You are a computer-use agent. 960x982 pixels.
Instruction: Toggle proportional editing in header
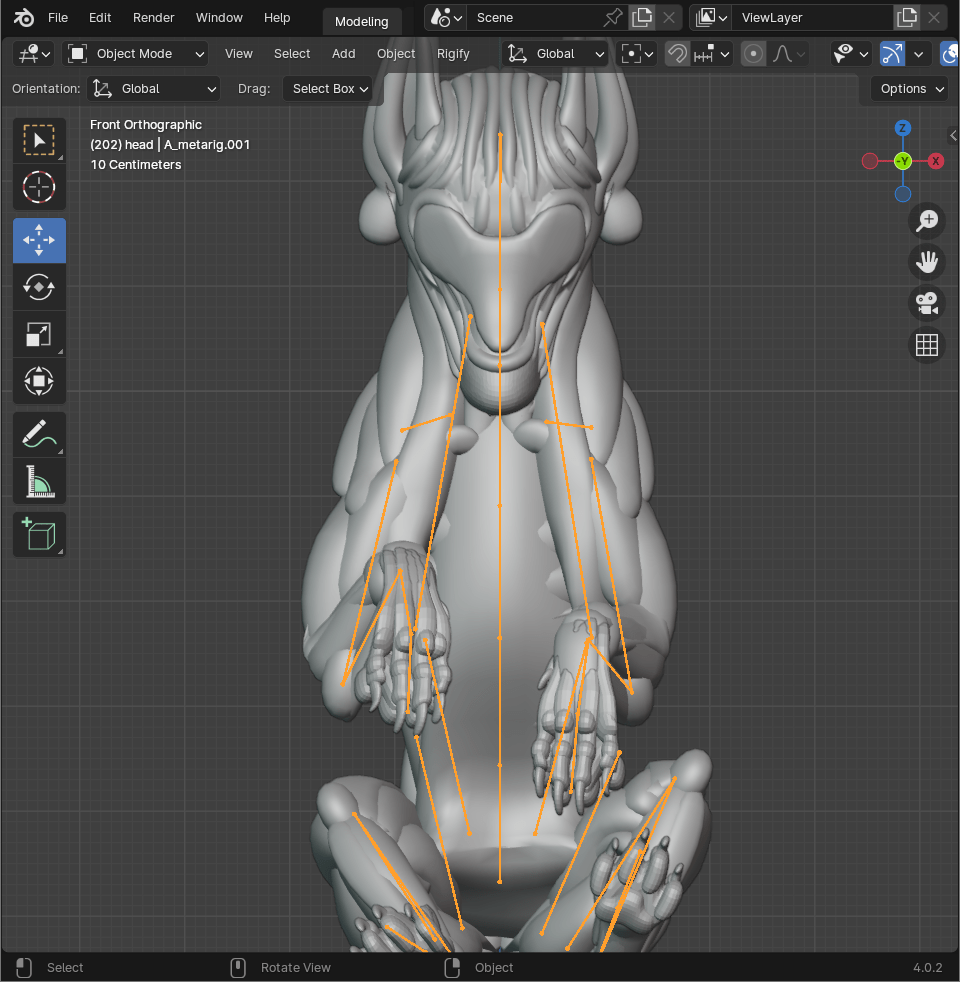754,54
